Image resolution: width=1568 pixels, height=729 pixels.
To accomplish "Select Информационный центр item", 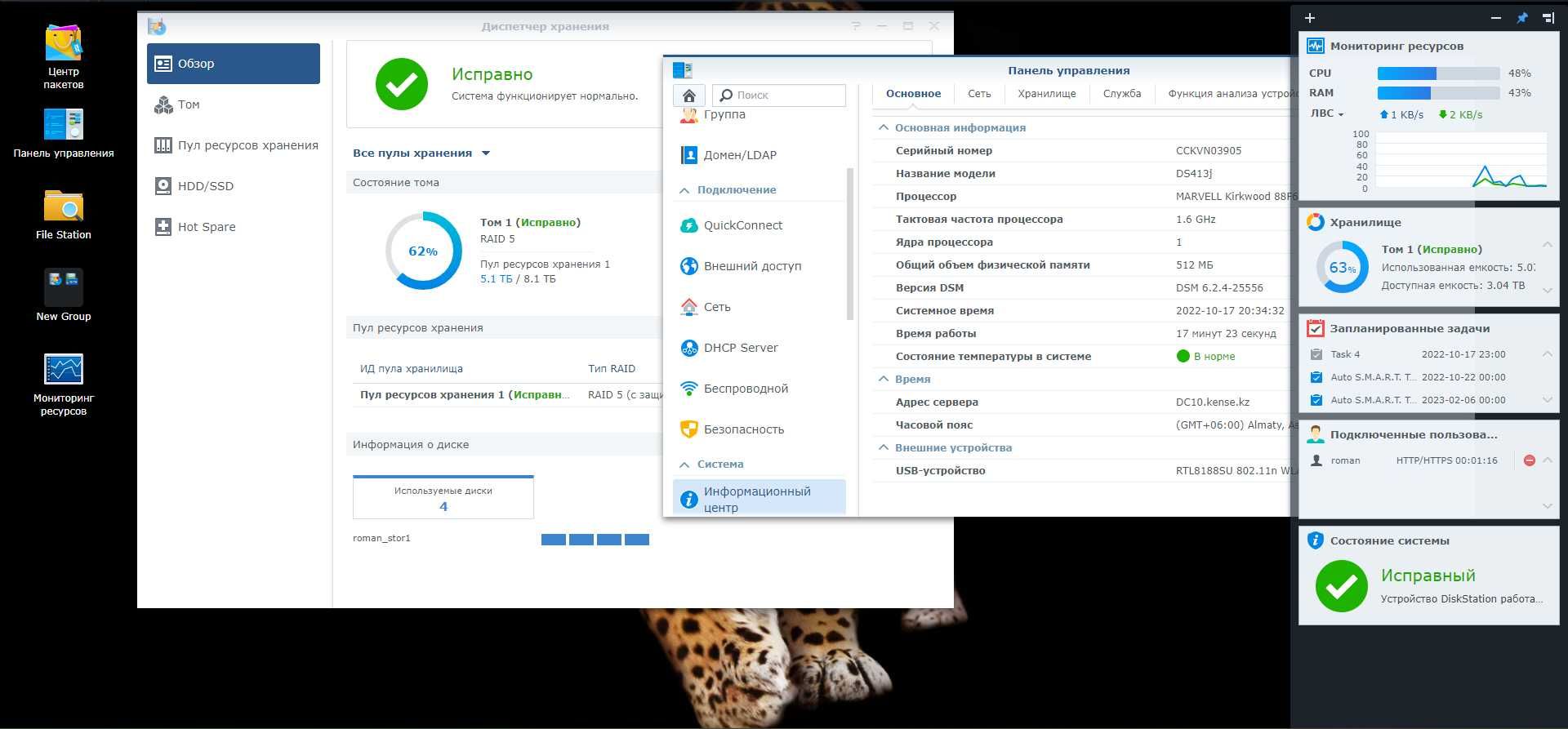I will click(x=759, y=498).
